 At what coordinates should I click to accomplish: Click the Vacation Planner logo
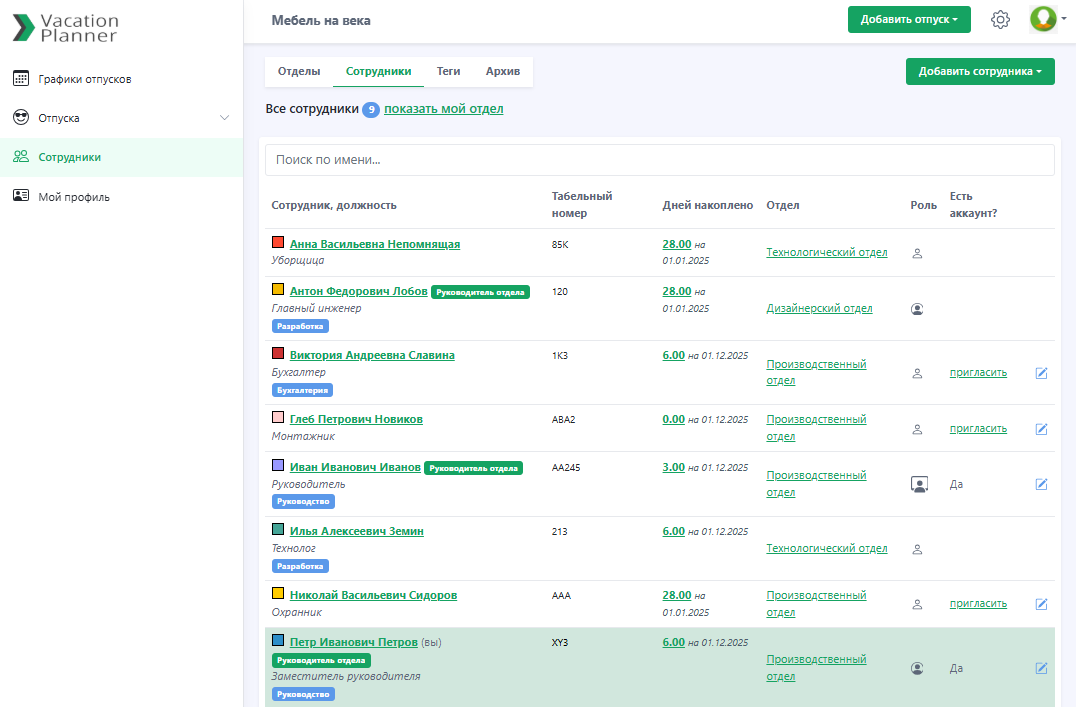point(66,28)
